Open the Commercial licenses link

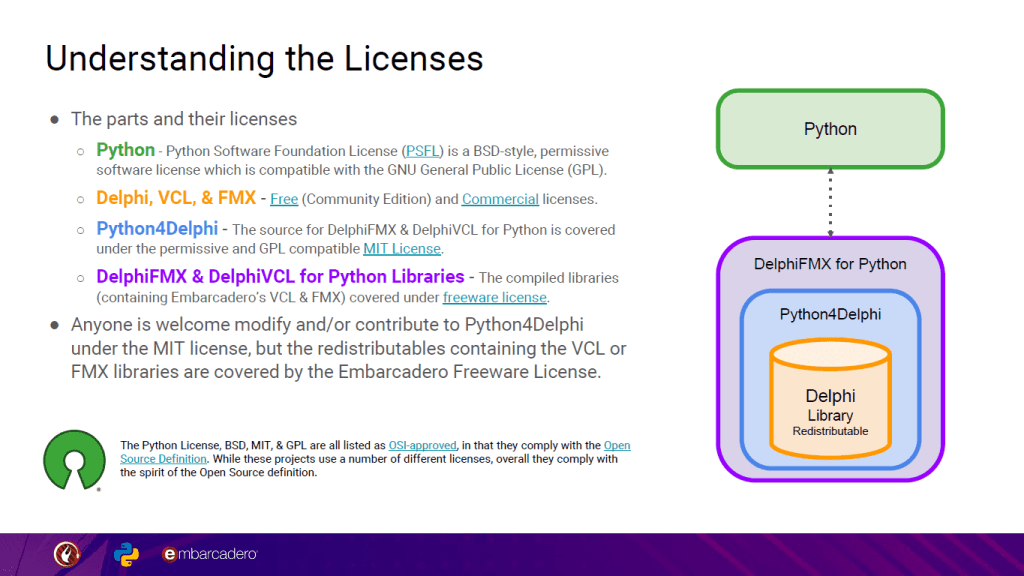[500, 199]
